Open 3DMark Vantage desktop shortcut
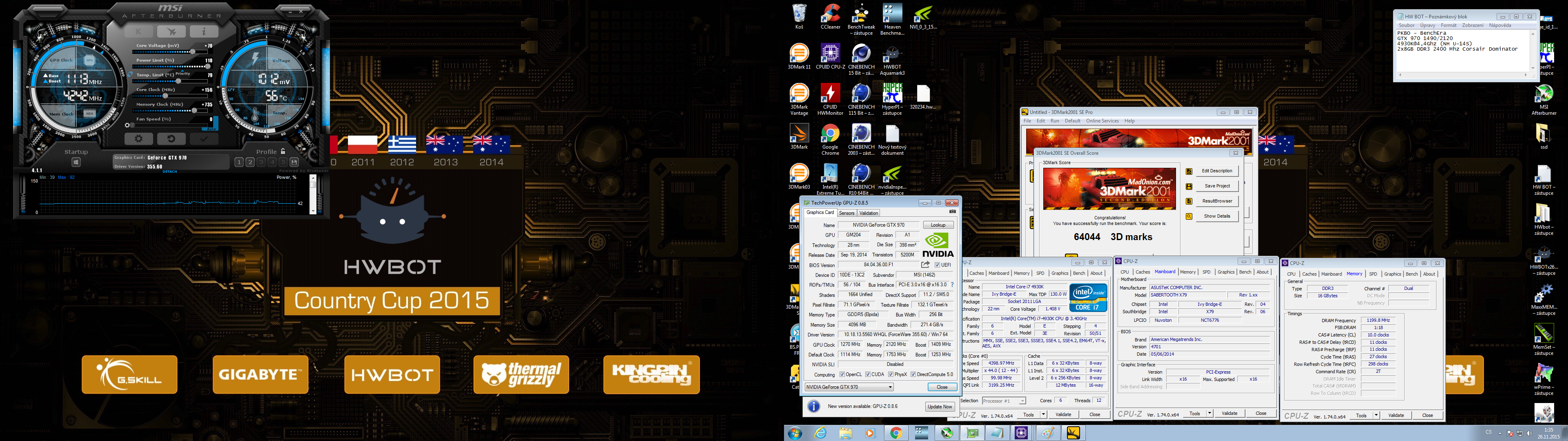The width and height of the screenshot is (1568, 441). tap(799, 99)
